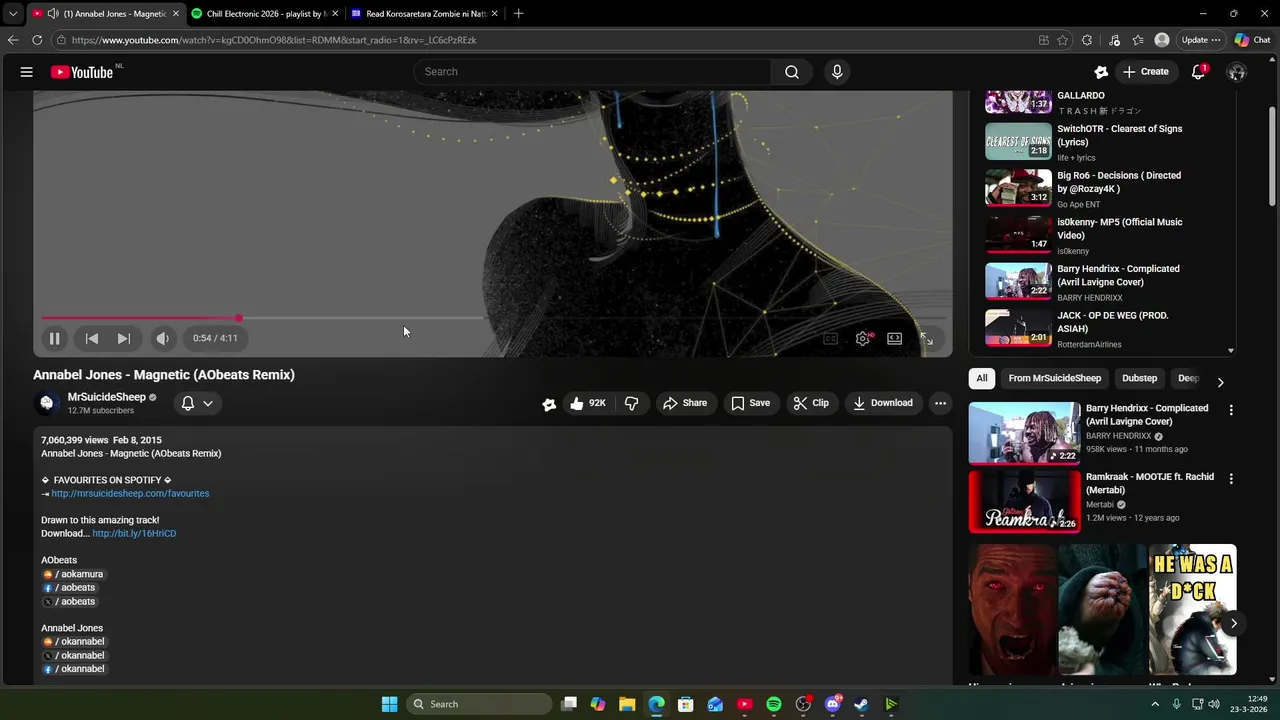Click the video progress bar
The width and height of the screenshot is (1280, 720).
click(492, 318)
